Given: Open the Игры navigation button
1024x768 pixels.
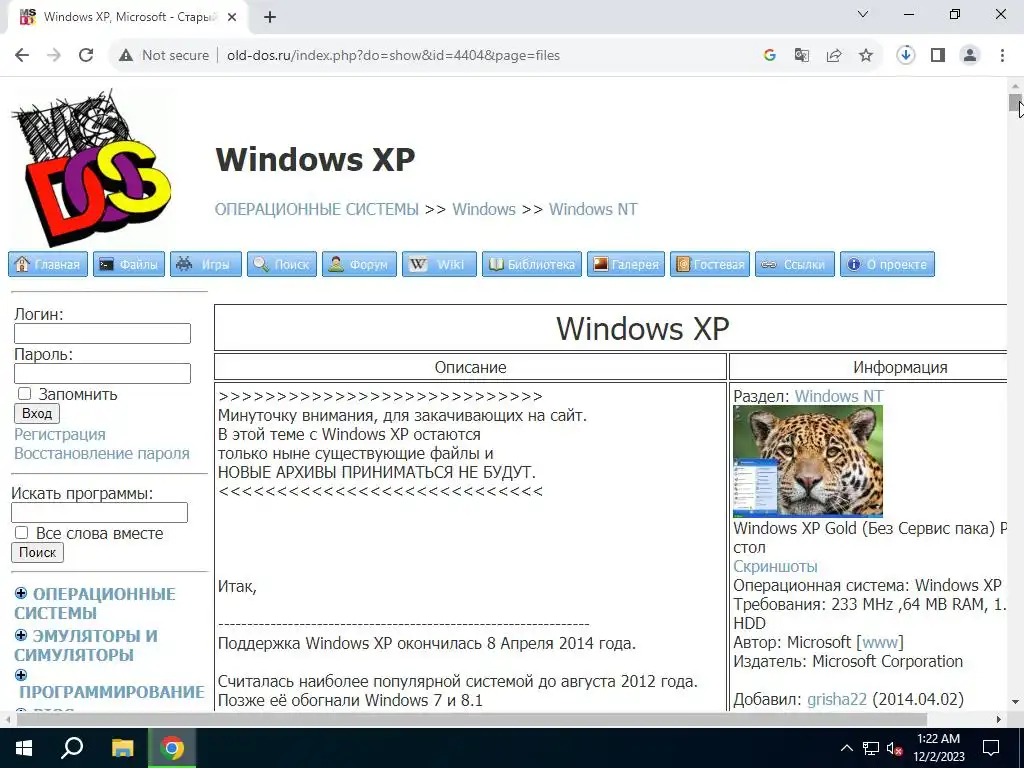Looking at the screenshot, I should click(x=206, y=264).
